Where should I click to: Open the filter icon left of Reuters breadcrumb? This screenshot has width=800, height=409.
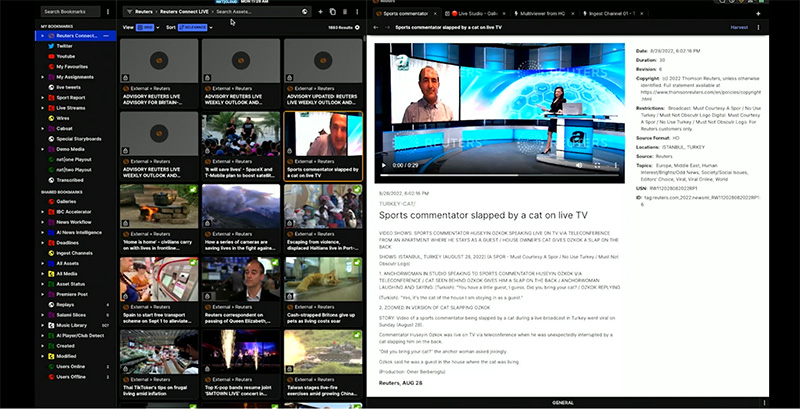point(130,11)
